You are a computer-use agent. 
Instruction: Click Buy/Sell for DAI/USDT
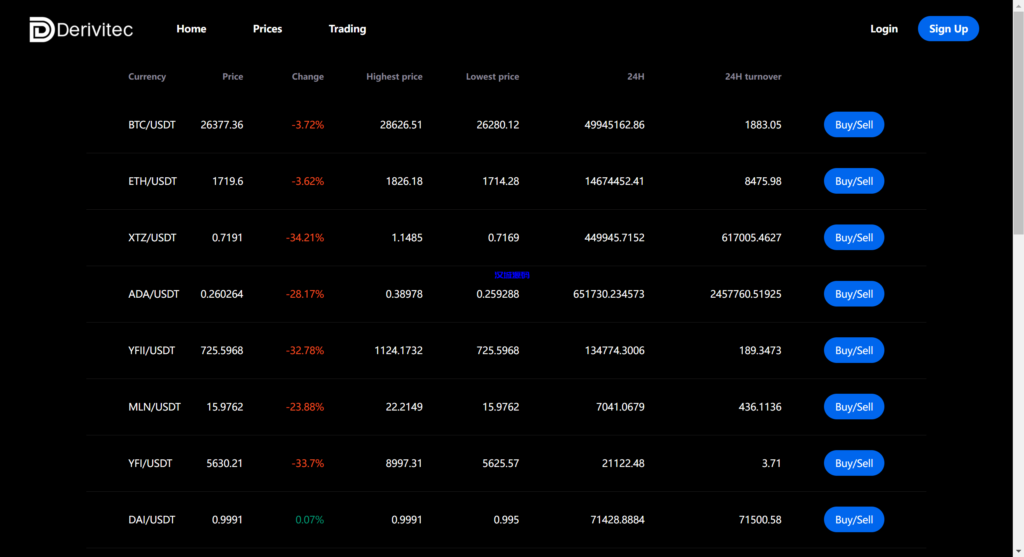(853, 519)
